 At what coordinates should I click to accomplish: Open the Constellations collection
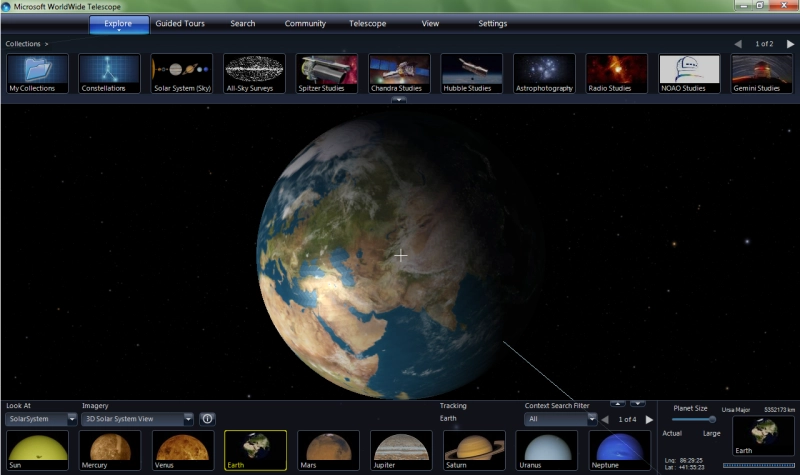click(x=110, y=73)
